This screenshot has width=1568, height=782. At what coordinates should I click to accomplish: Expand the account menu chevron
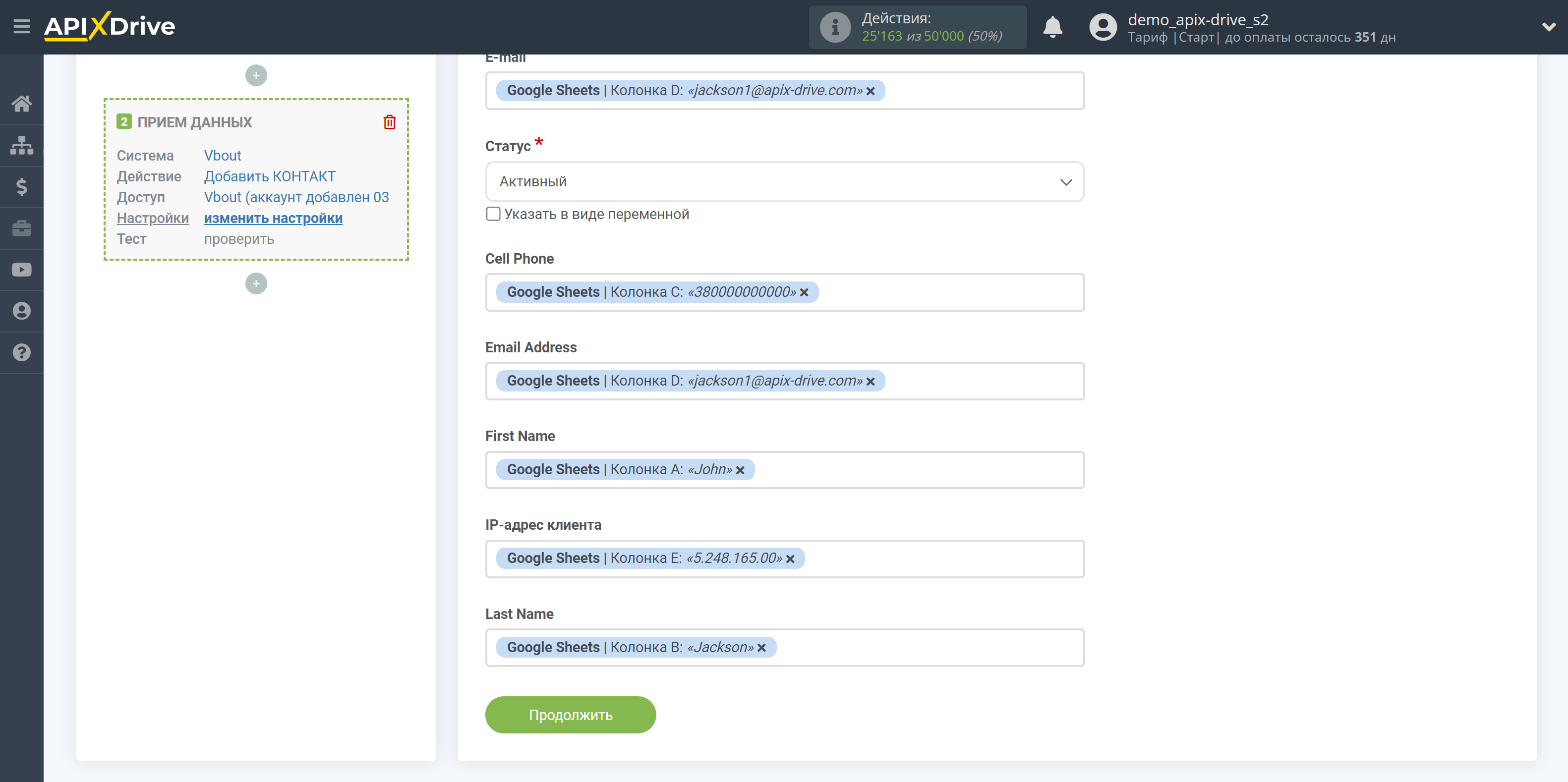[x=1549, y=26]
